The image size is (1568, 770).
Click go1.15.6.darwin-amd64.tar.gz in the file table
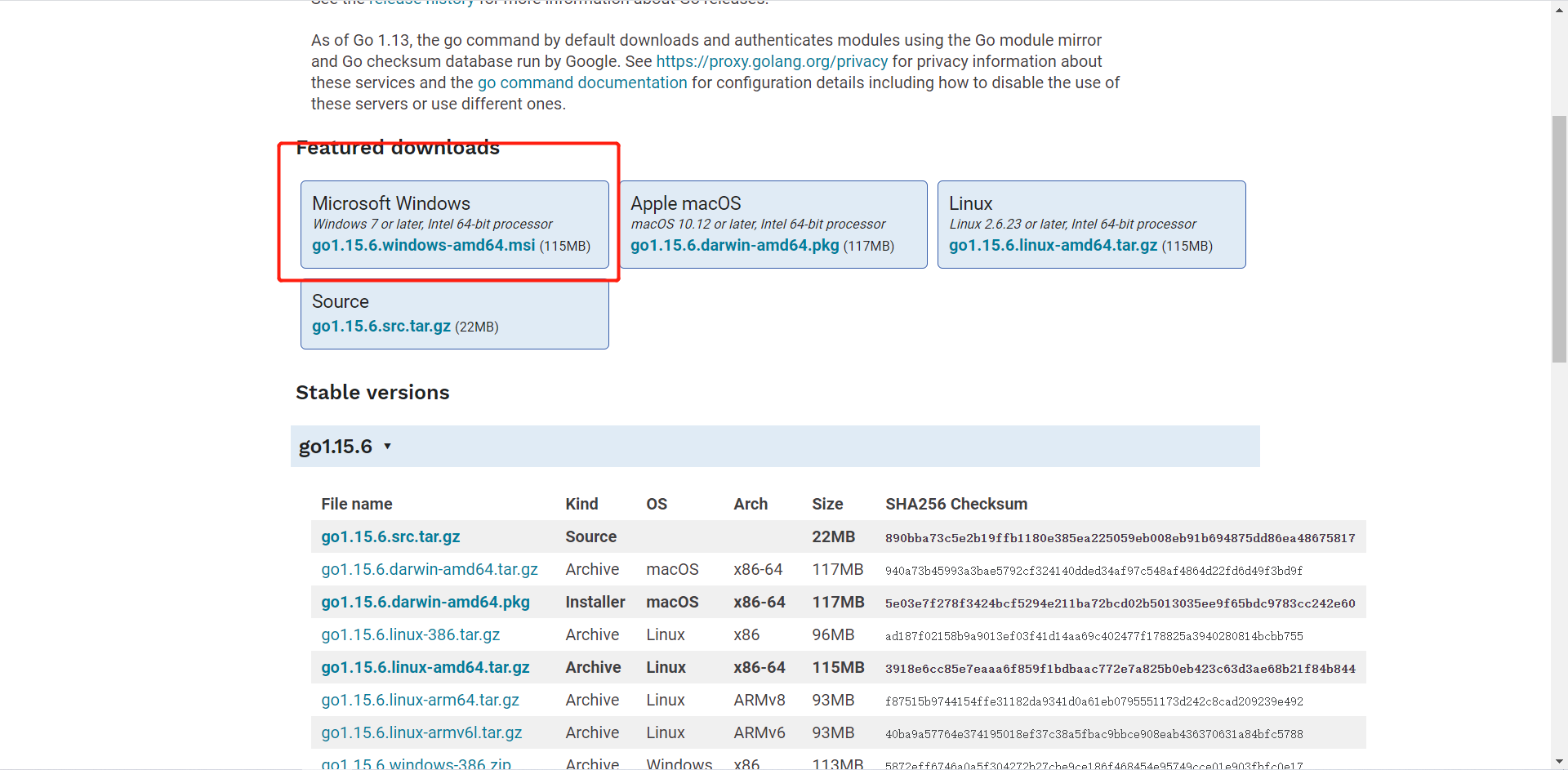click(430, 569)
